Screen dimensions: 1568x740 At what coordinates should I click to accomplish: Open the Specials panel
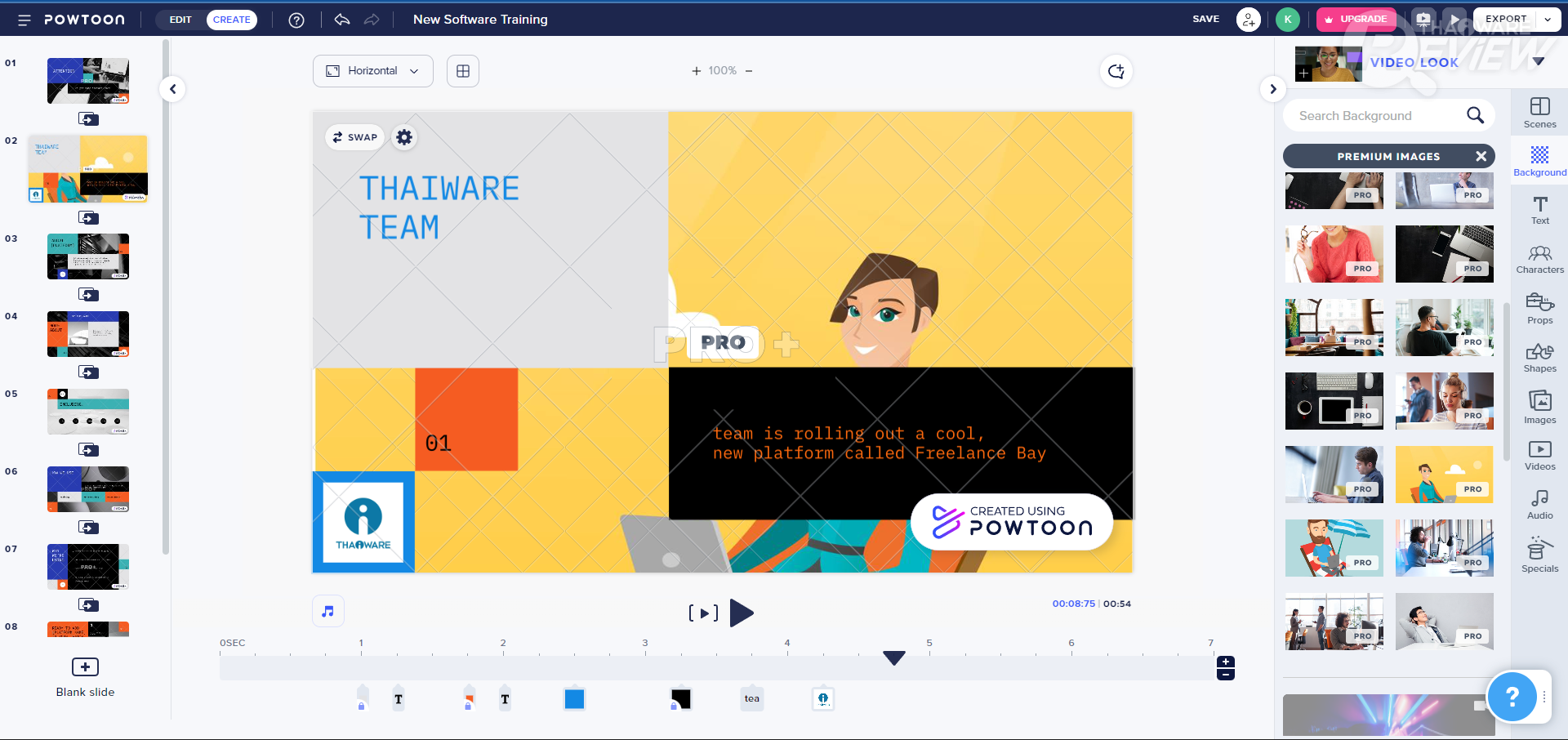point(1539,555)
